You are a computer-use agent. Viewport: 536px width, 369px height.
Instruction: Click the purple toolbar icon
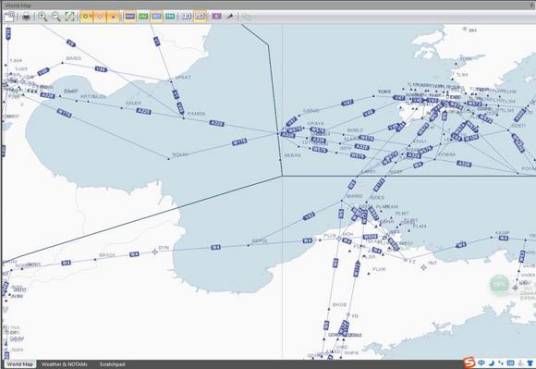[216, 16]
